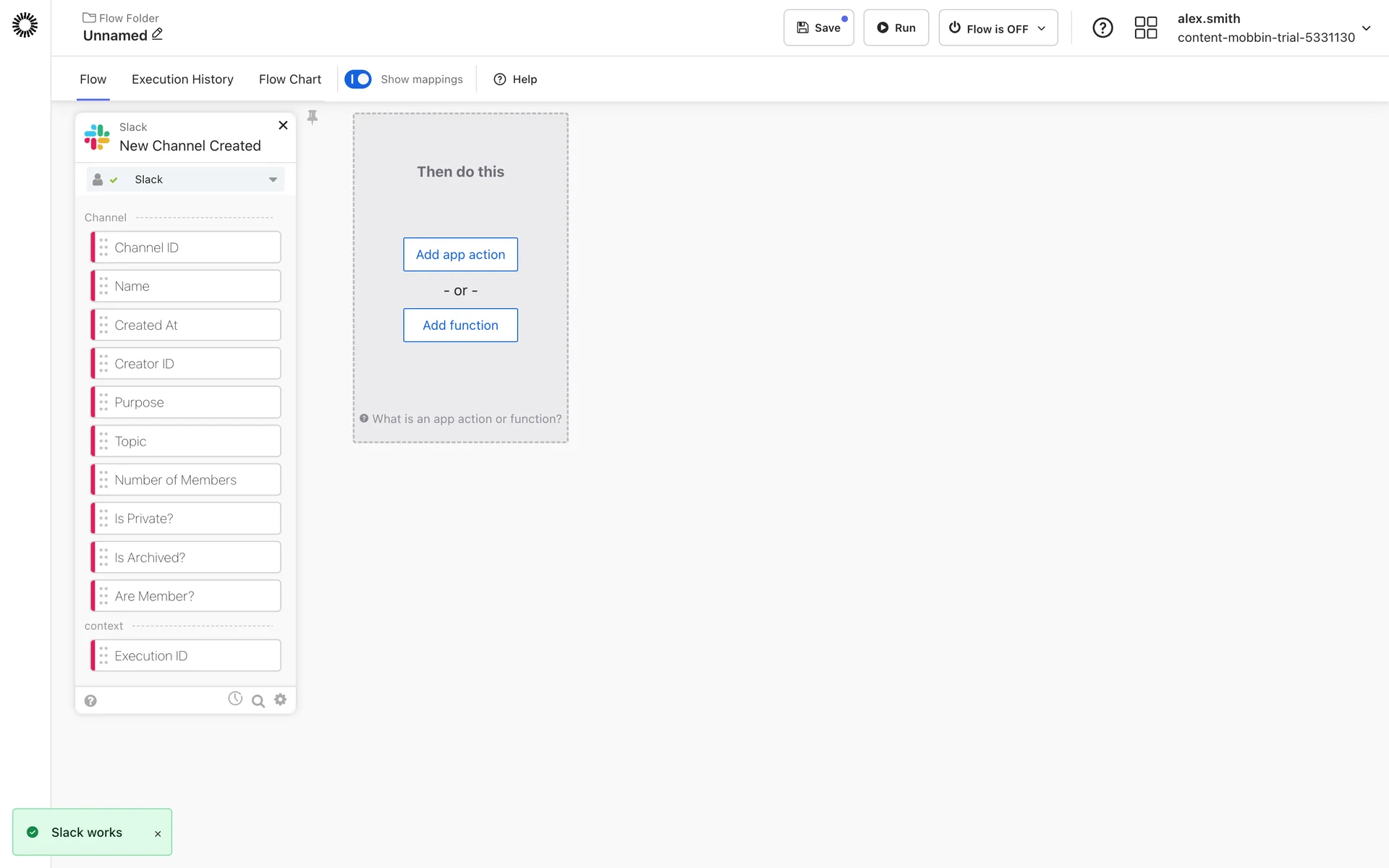This screenshot has height=868, width=1389.
Task: Click the circled help icon in top bar
Action: 1102,27
